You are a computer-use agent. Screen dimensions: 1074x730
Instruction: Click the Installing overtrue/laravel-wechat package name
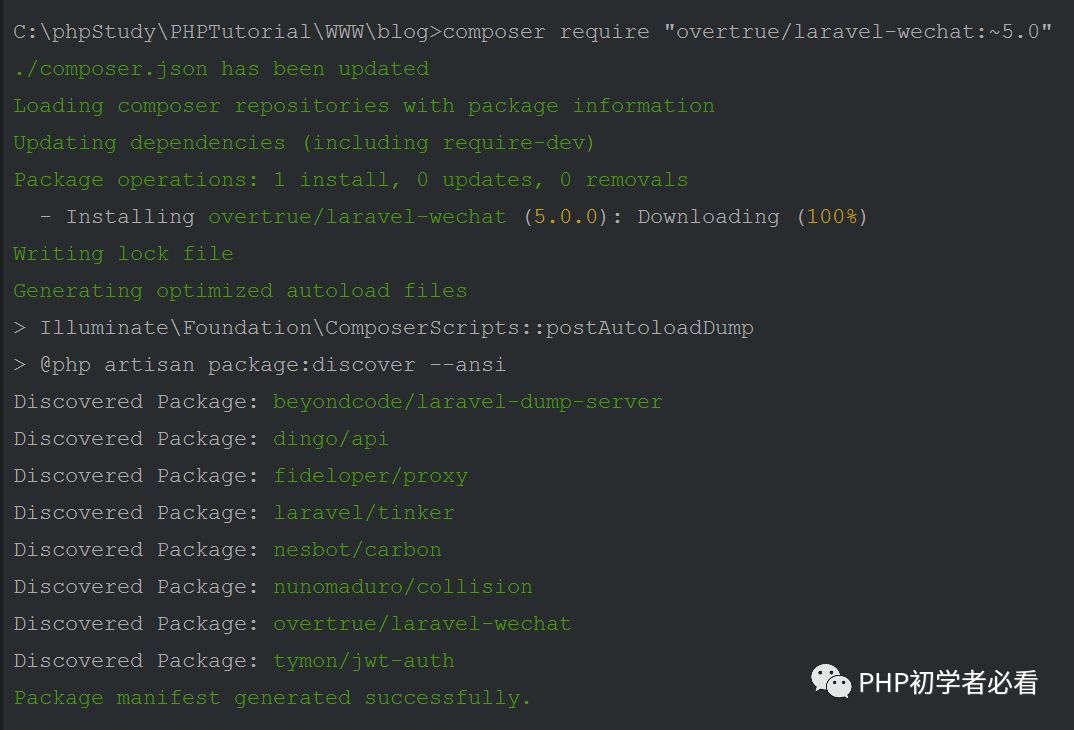pos(357,217)
